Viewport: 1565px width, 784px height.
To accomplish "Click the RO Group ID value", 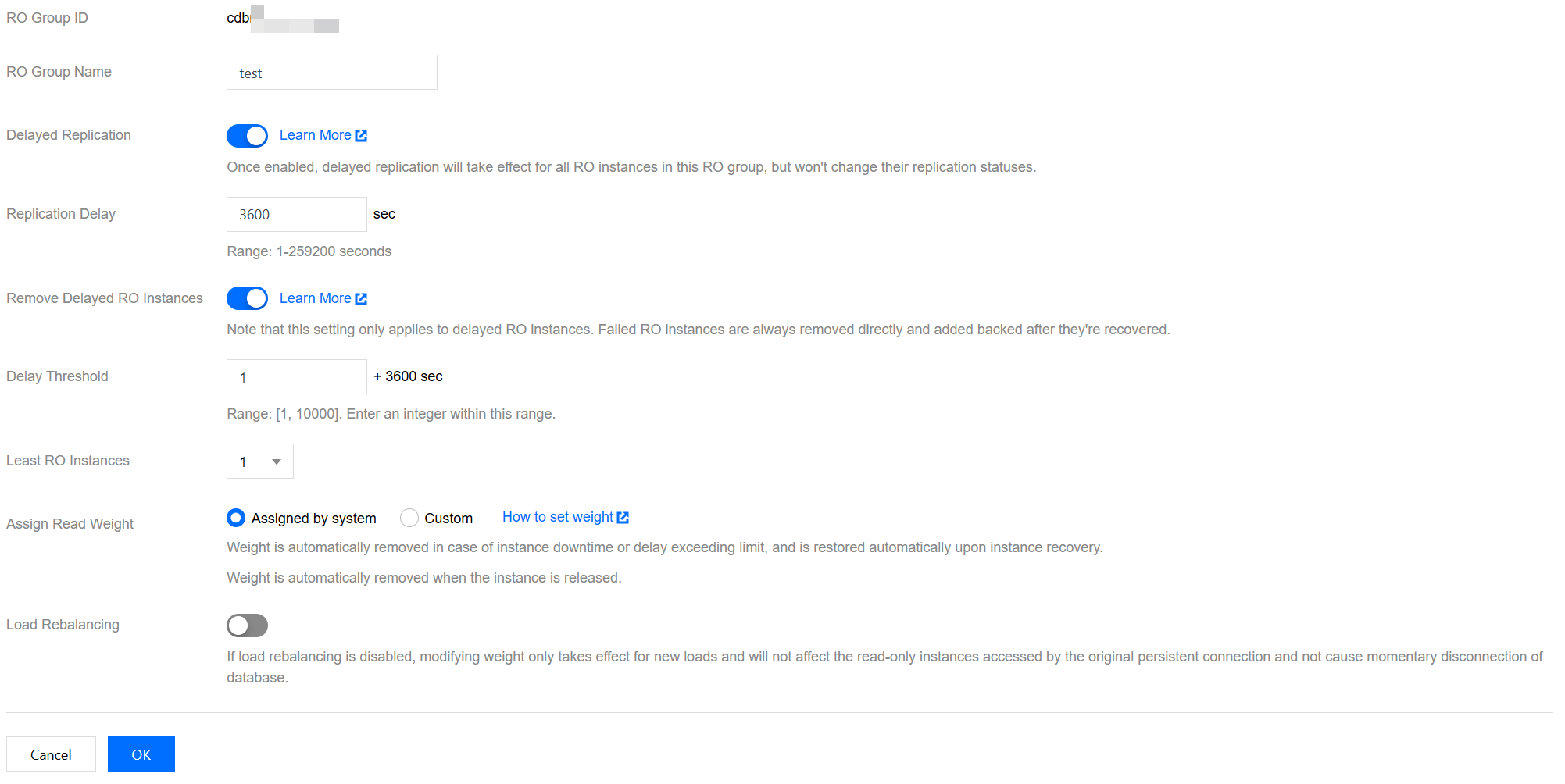I will point(282,19).
